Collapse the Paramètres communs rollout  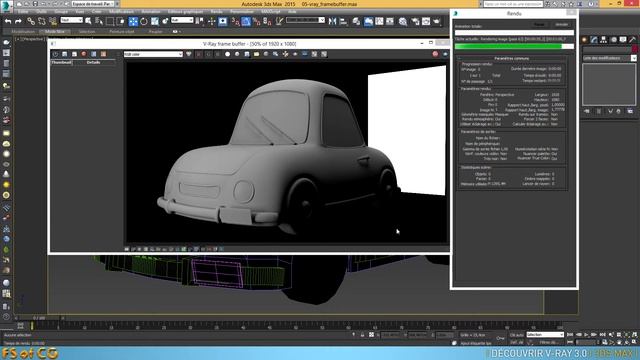tap(511, 58)
